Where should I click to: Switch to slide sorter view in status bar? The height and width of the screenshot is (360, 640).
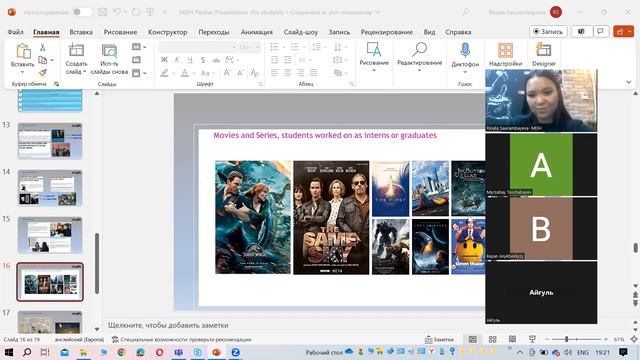point(493,339)
